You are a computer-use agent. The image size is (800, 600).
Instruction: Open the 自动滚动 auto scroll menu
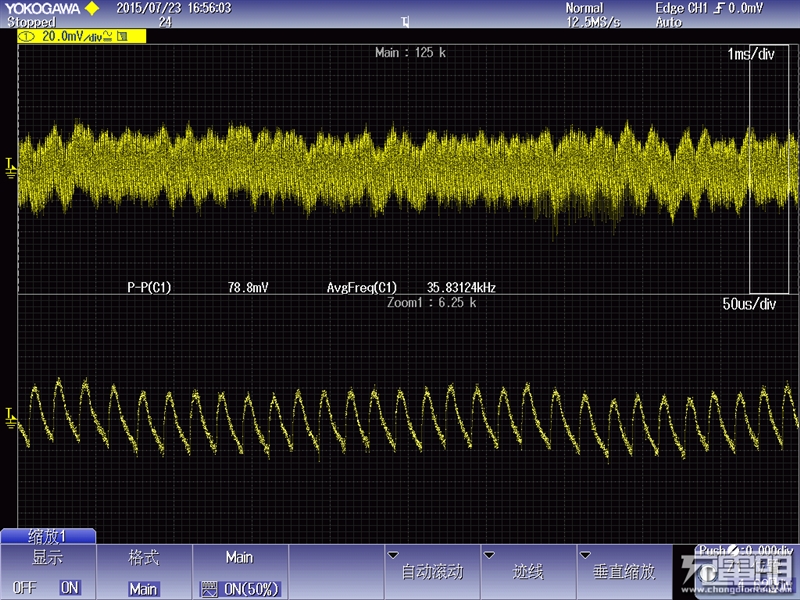433,571
